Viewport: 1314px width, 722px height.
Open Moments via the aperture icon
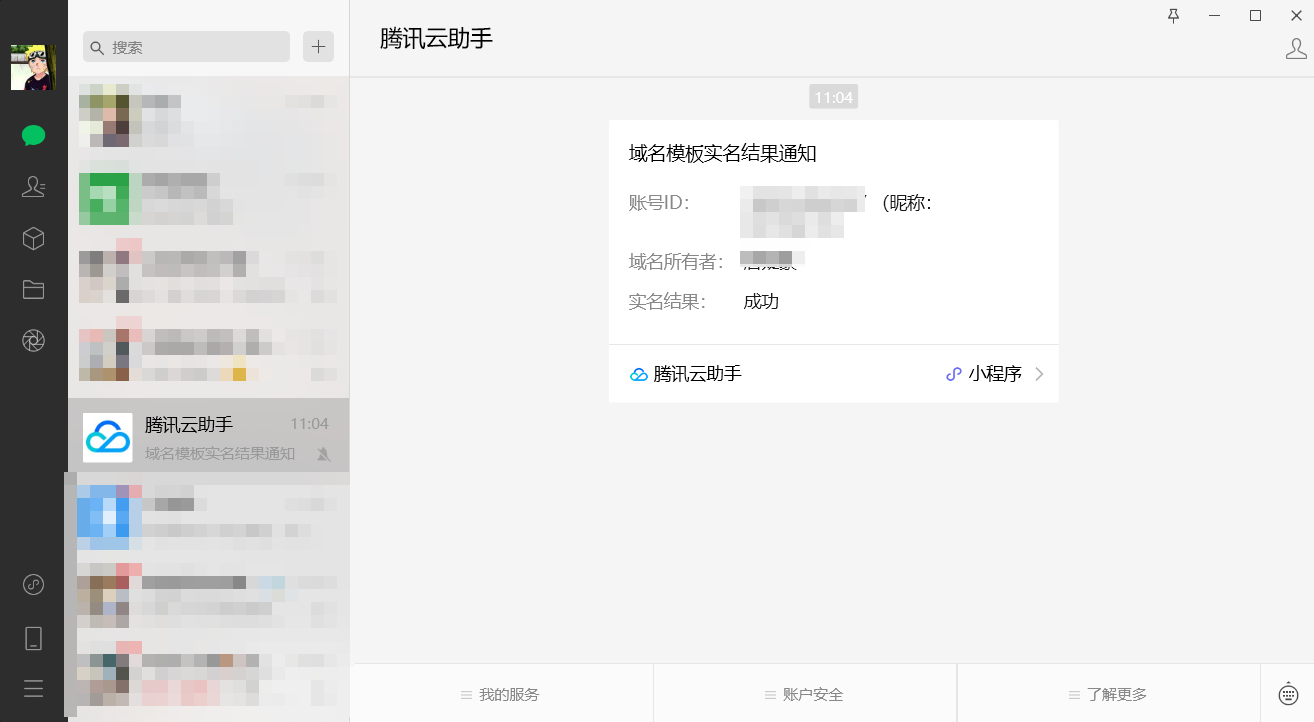pos(33,341)
